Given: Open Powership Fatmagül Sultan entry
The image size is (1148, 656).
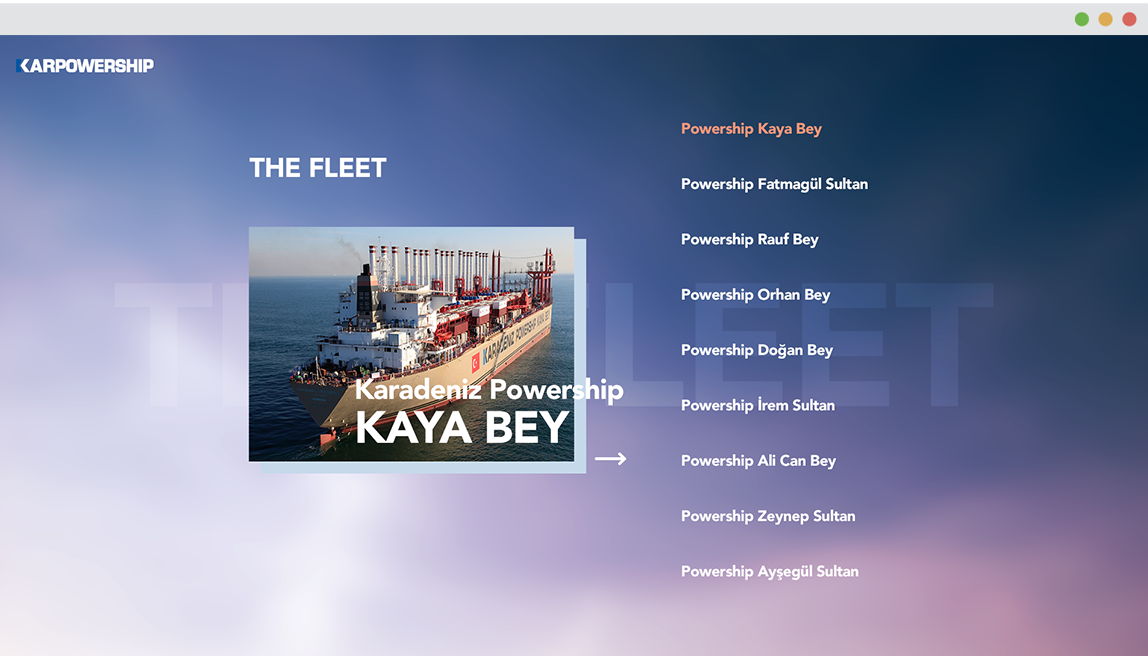Looking at the screenshot, I should tap(774, 184).
